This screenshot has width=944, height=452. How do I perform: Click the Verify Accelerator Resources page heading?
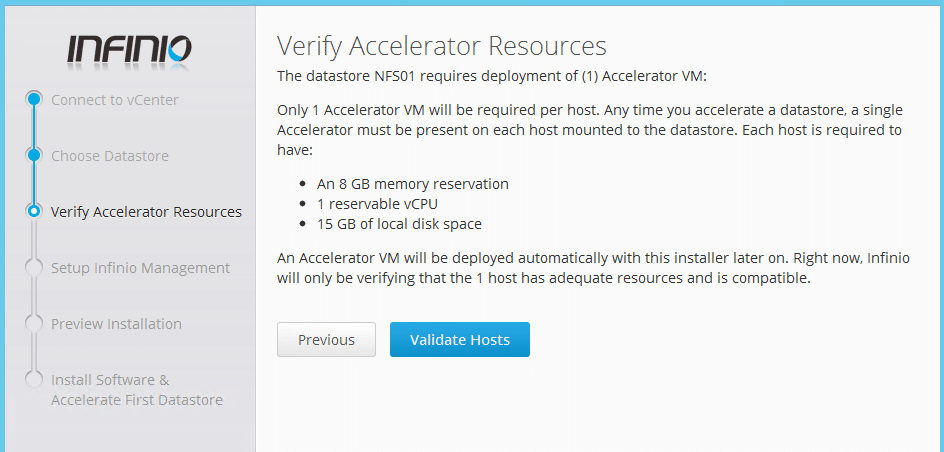click(441, 46)
